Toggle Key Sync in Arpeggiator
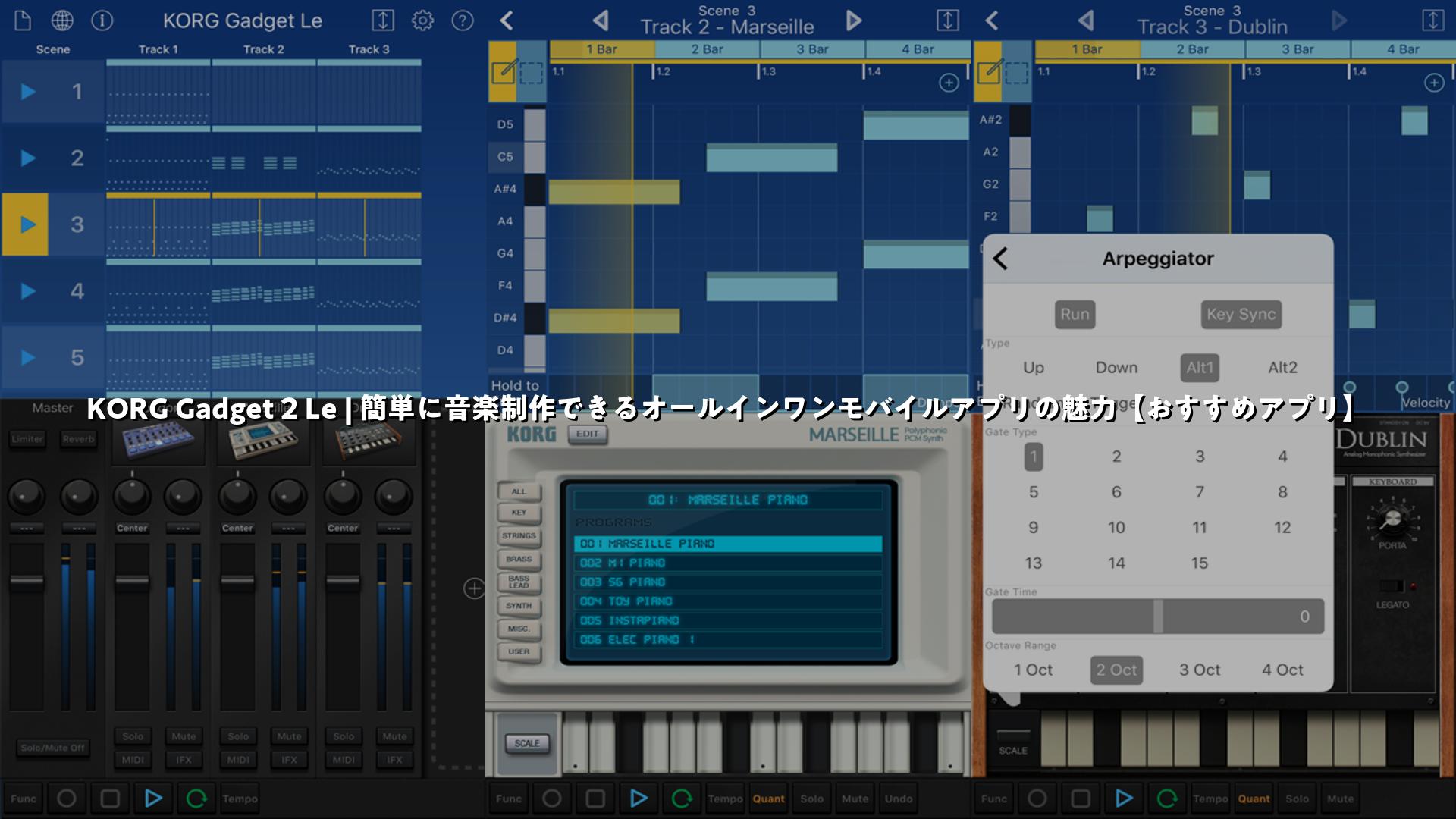 (x=1241, y=314)
